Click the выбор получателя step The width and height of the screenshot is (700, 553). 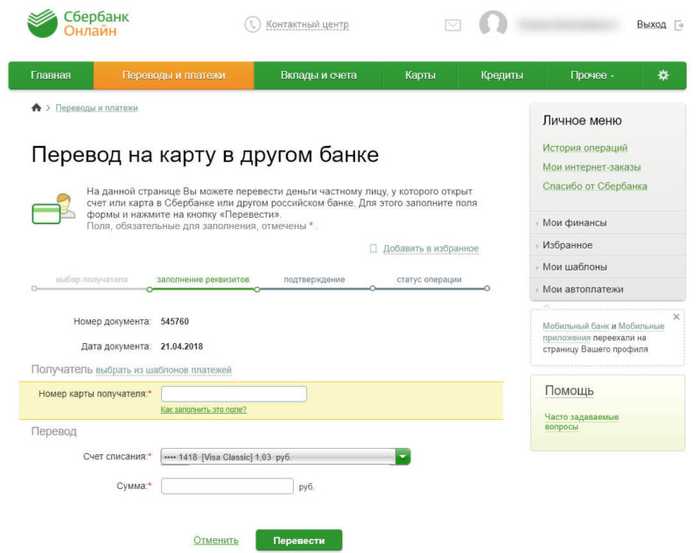point(92,279)
